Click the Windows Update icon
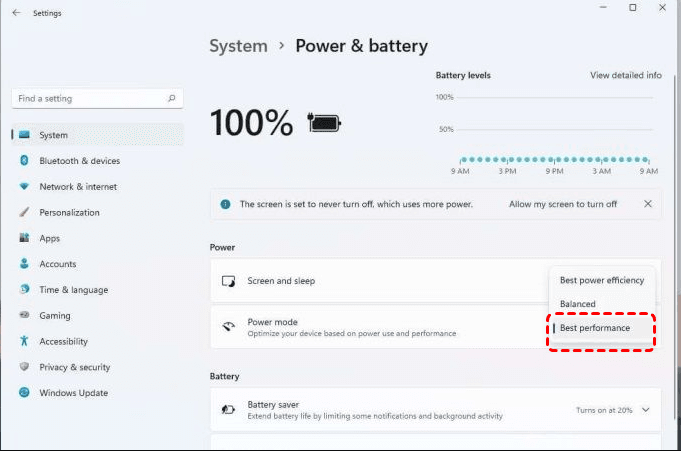This screenshot has height=451, width=681. tap(24, 393)
